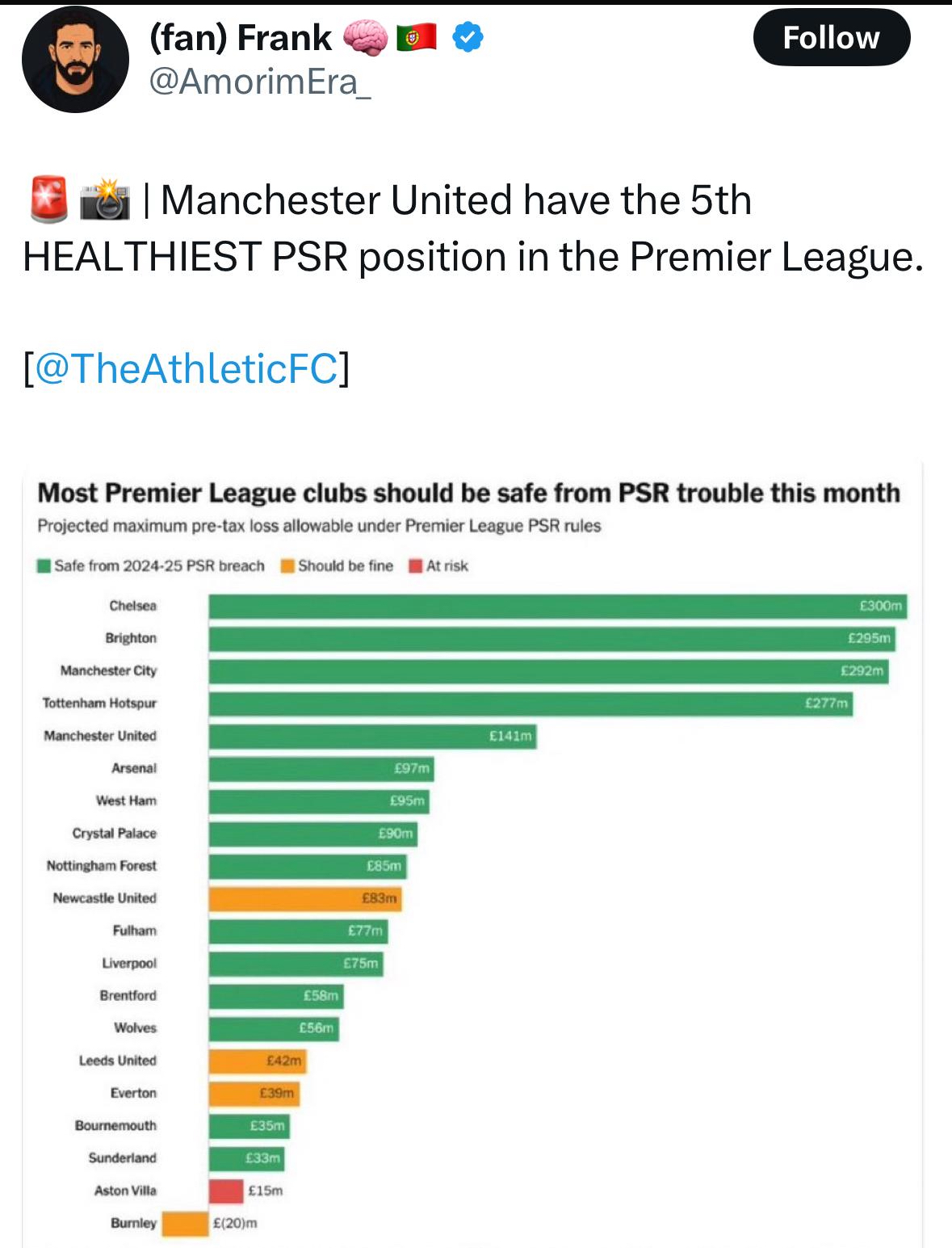952x1248 pixels.
Task: Open the @TheAthleticFC mention link
Action: coord(187,368)
